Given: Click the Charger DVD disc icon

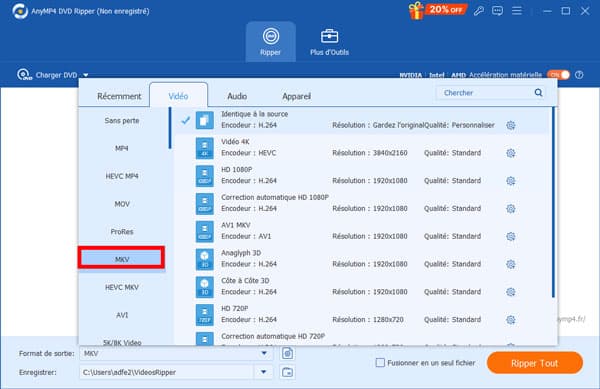Looking at the screenshot, I should [24, 75].
